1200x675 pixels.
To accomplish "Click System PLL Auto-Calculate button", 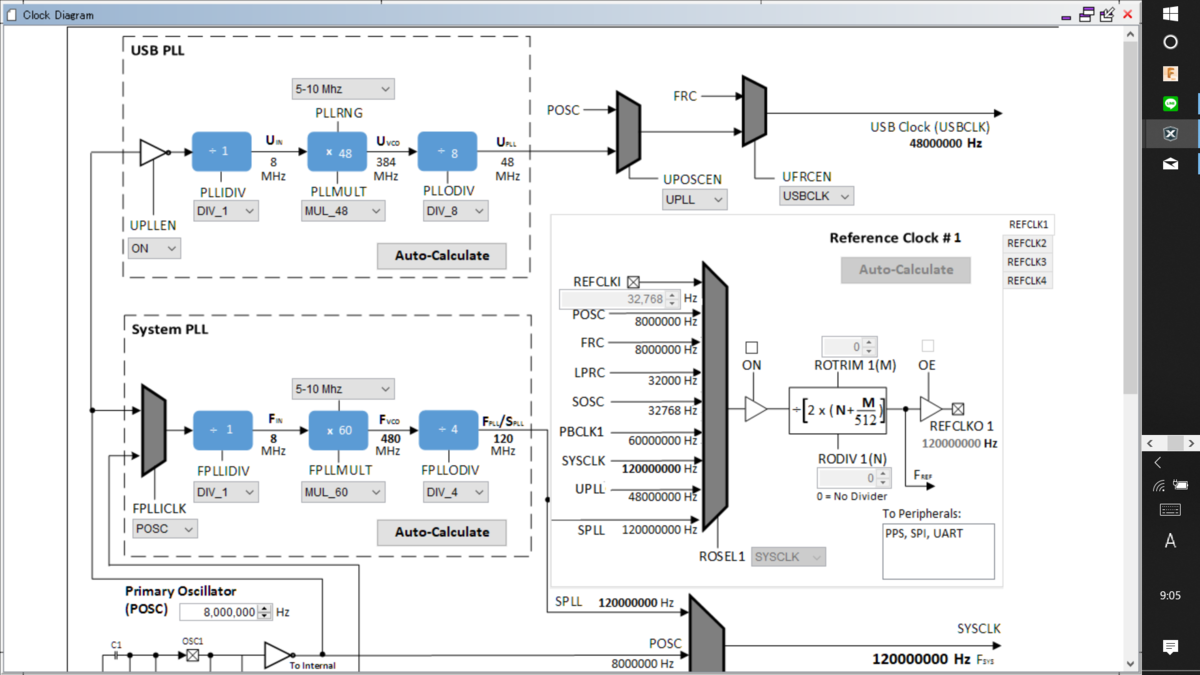I will pos(442,532).
